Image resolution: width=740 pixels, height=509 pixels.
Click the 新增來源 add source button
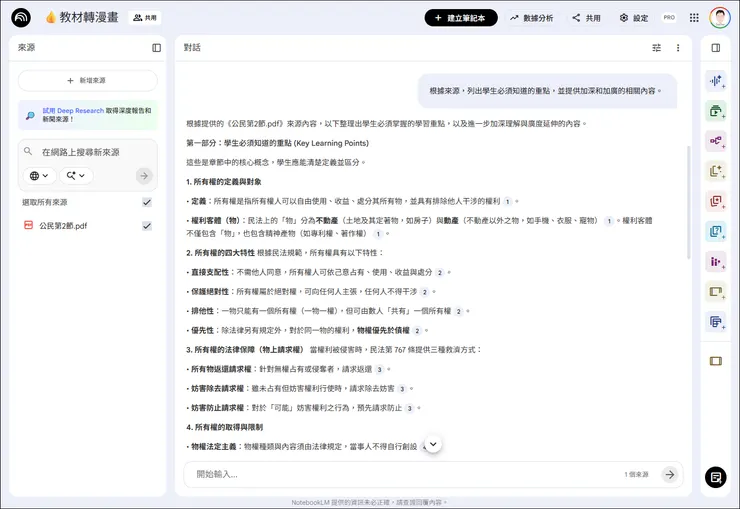(88, 81)
